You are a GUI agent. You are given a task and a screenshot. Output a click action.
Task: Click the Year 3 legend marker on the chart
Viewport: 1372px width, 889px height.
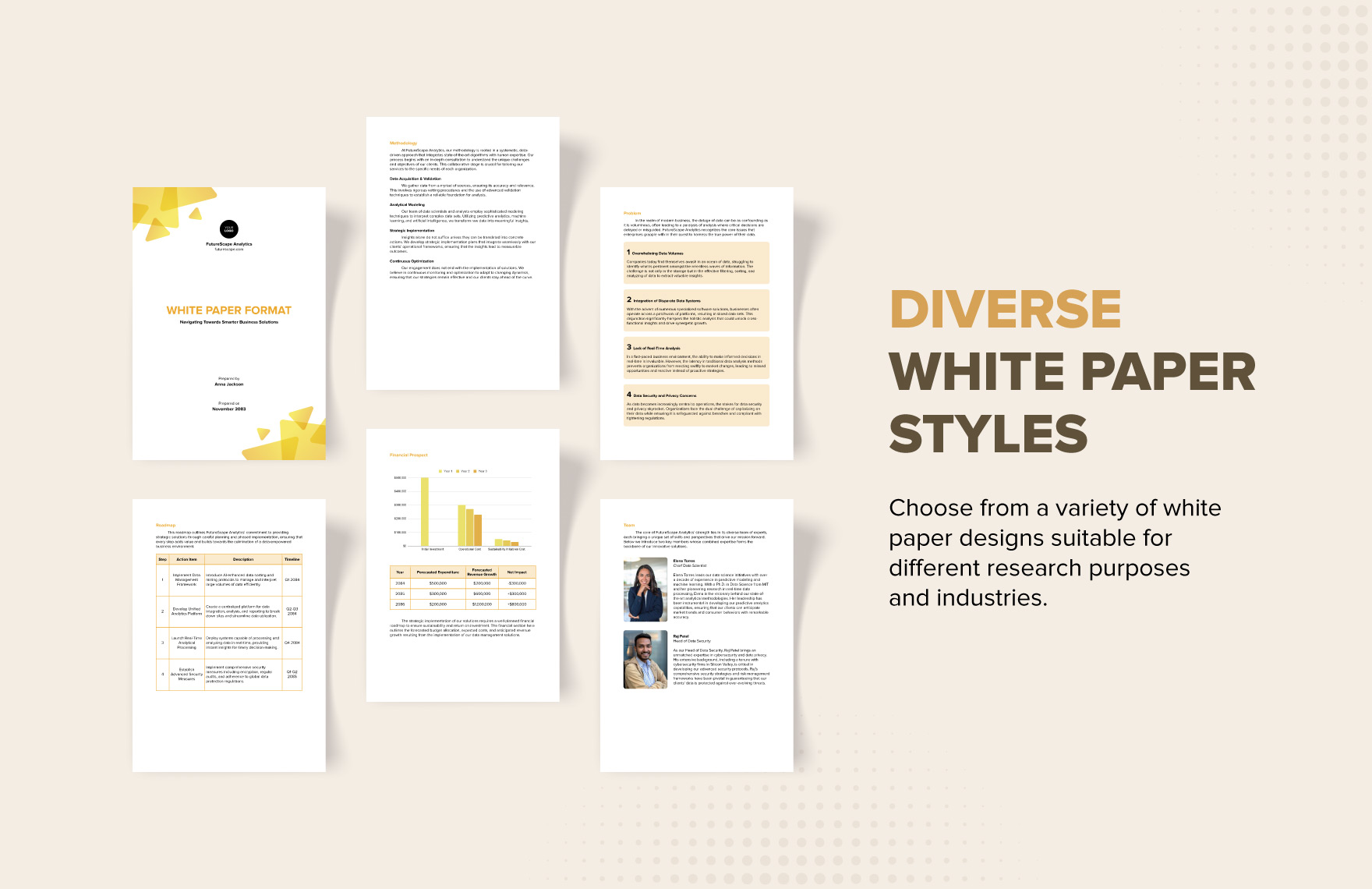(476, 471)
